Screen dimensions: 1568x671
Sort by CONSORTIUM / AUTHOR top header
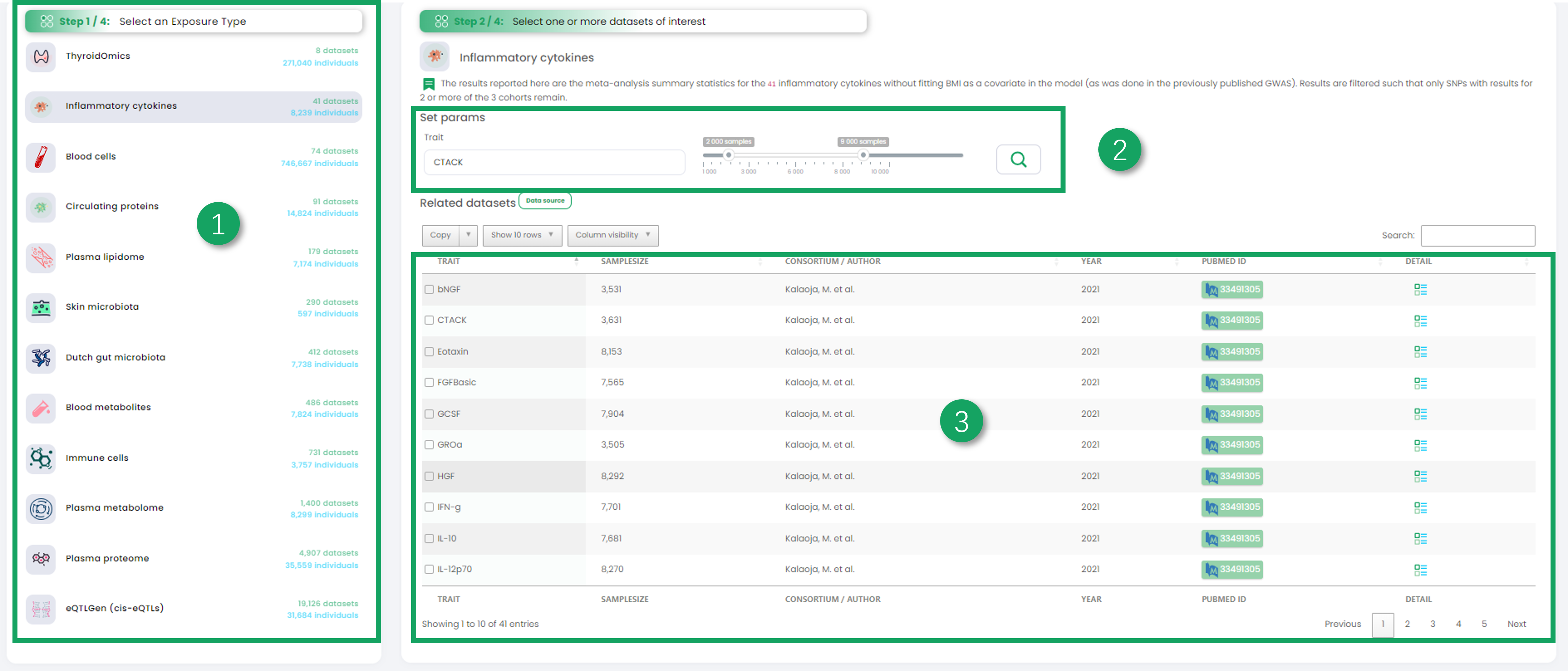832,261
